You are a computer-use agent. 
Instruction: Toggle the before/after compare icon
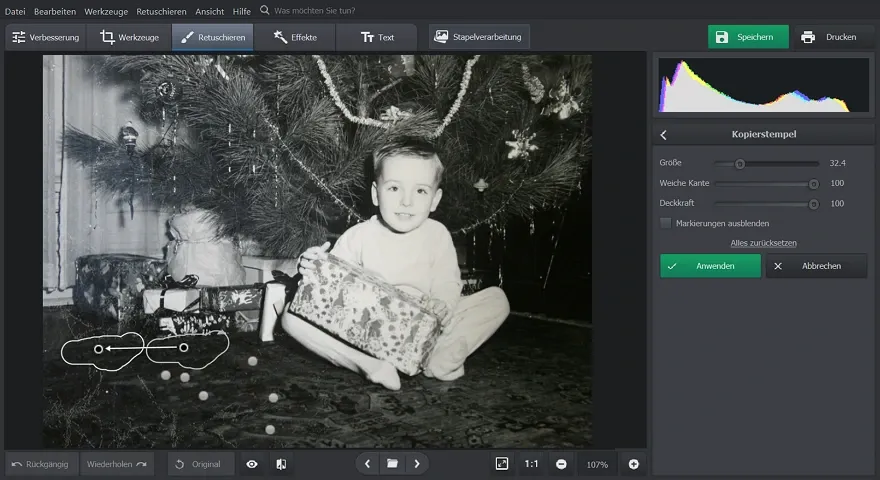[x=282, y=464]
